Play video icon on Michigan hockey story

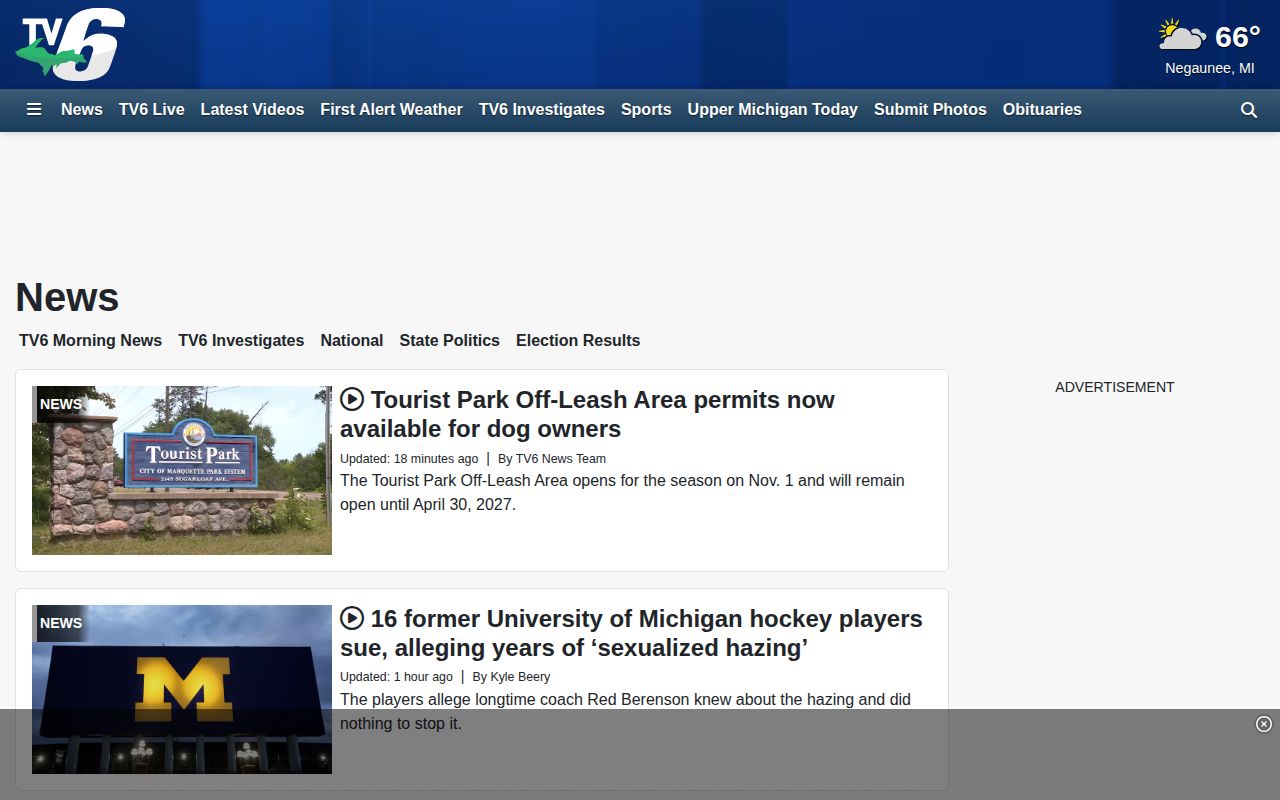coord(352,618)
